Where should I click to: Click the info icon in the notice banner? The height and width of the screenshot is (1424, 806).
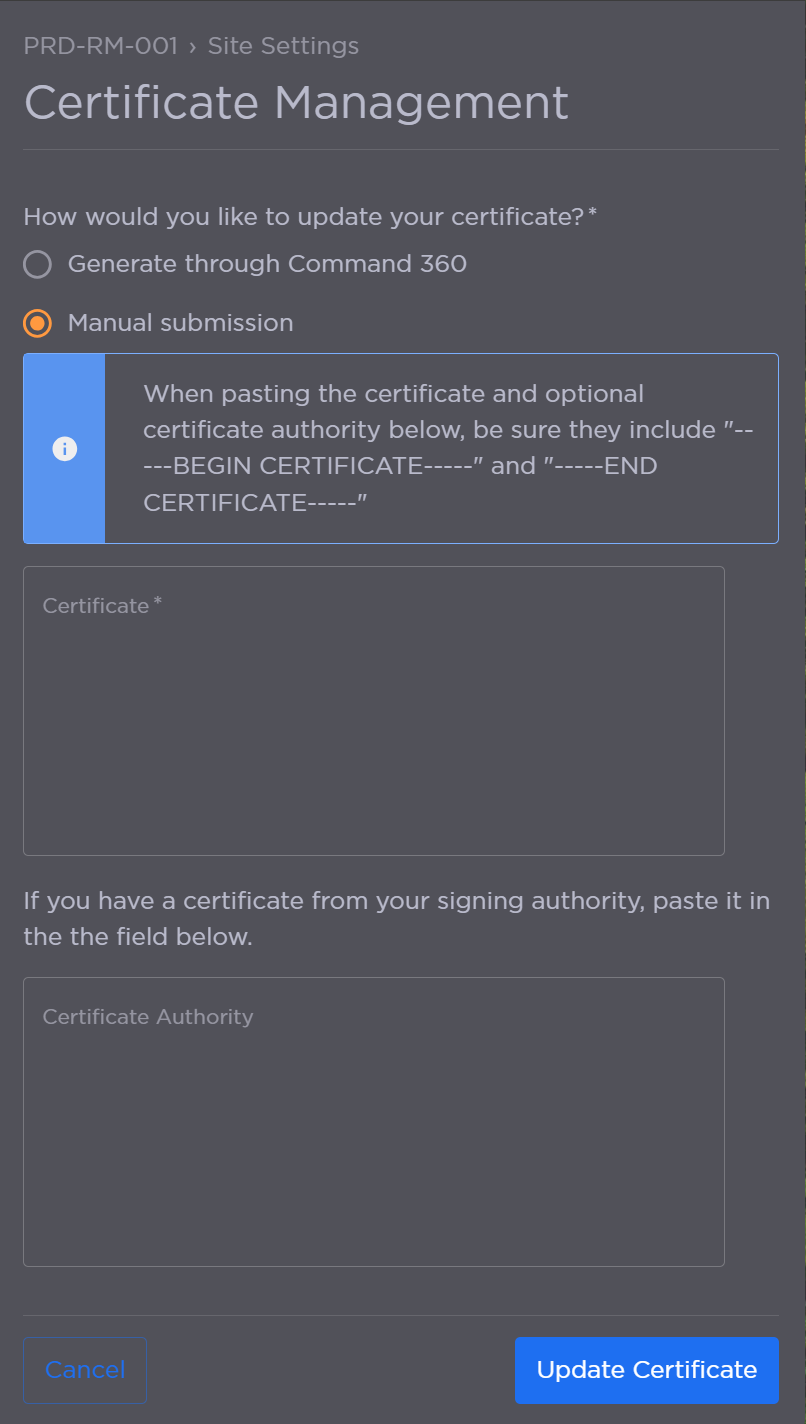point(64,448)
